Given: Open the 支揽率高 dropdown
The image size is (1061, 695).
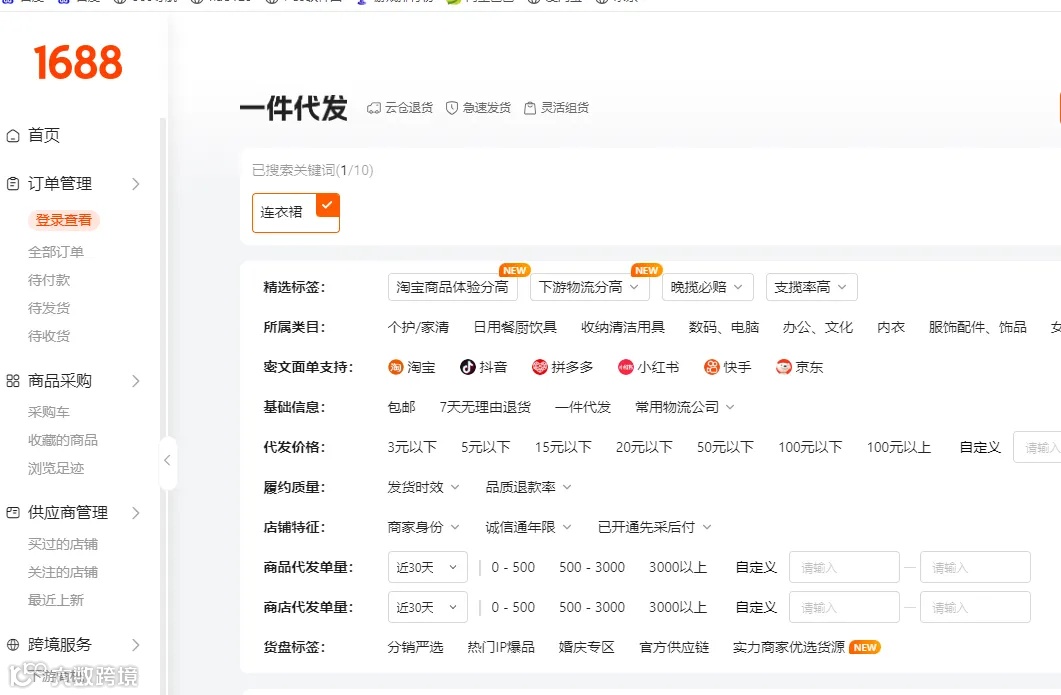Looking at the screenshot, I should 811,287.
